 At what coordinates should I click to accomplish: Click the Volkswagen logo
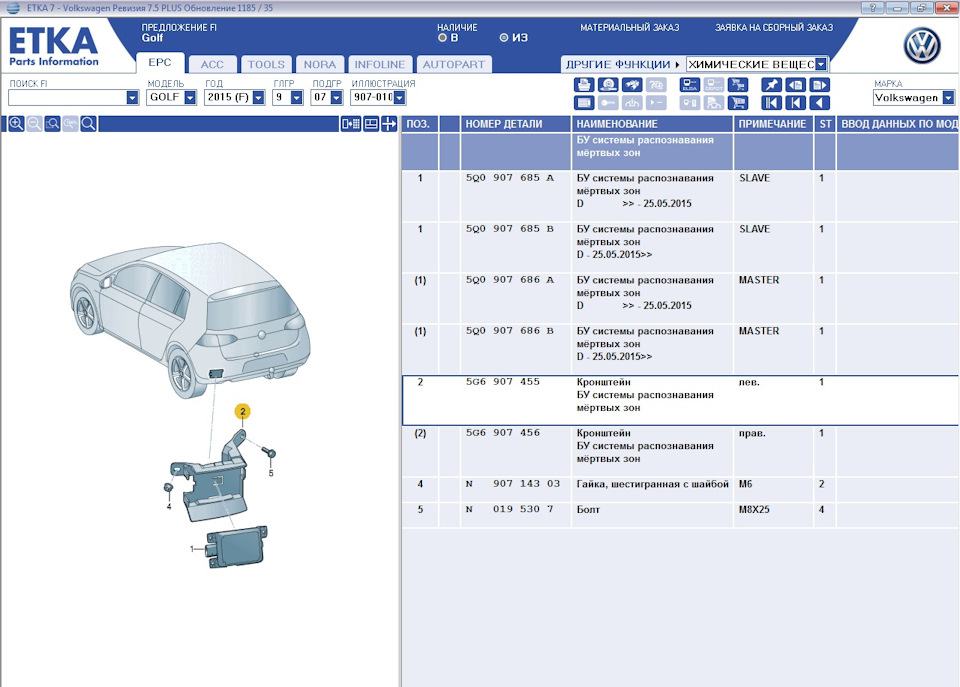922,46
